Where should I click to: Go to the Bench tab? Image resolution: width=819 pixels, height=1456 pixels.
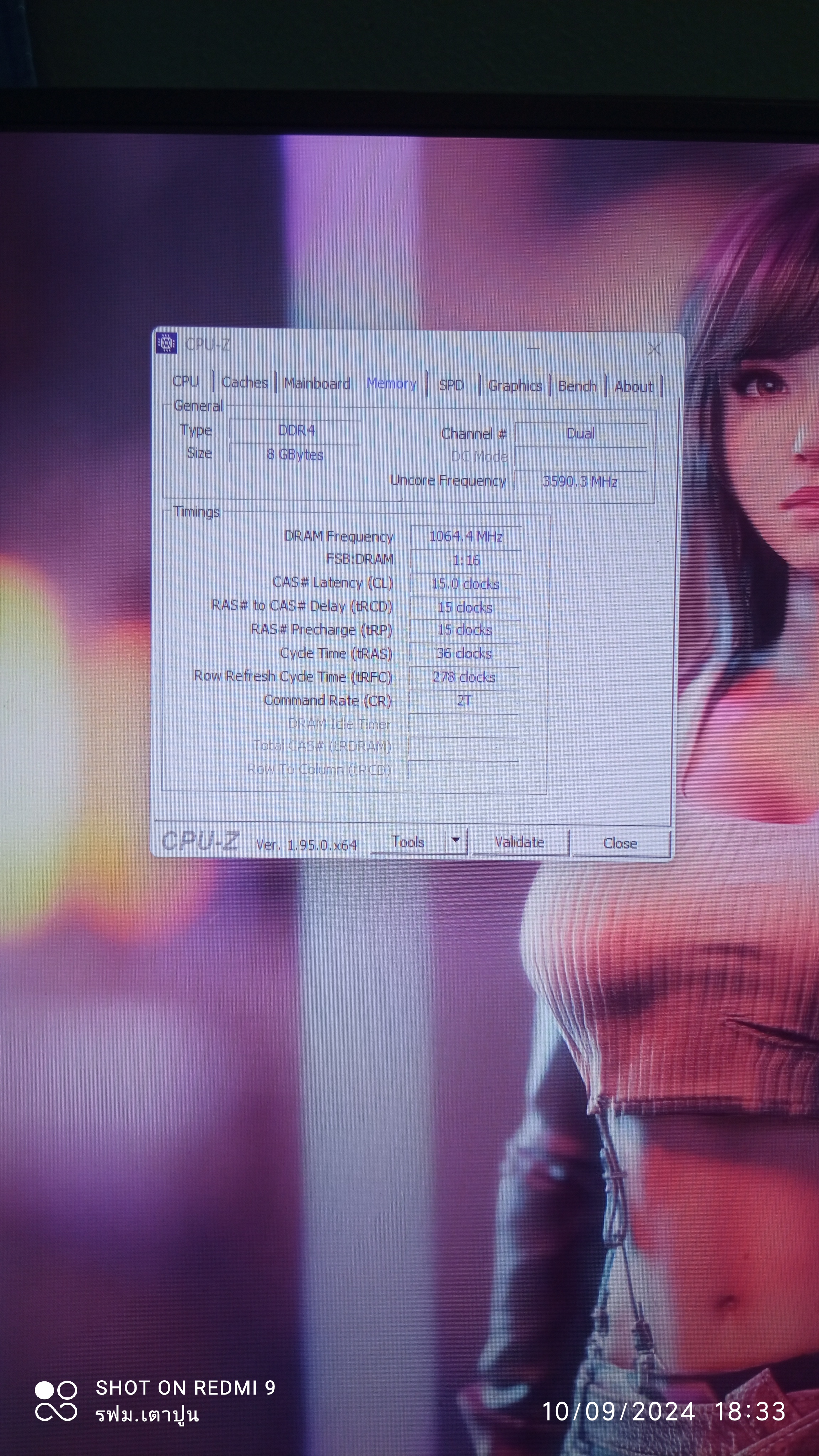click(577, 386)
